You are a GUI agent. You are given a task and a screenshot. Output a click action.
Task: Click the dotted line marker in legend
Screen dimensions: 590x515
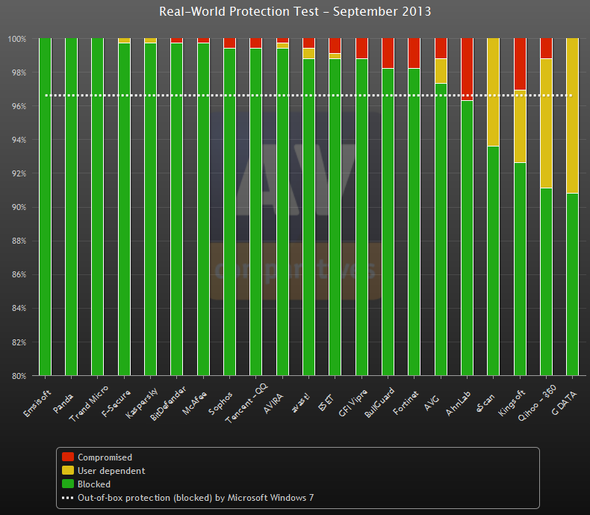(x=68, y=498)
